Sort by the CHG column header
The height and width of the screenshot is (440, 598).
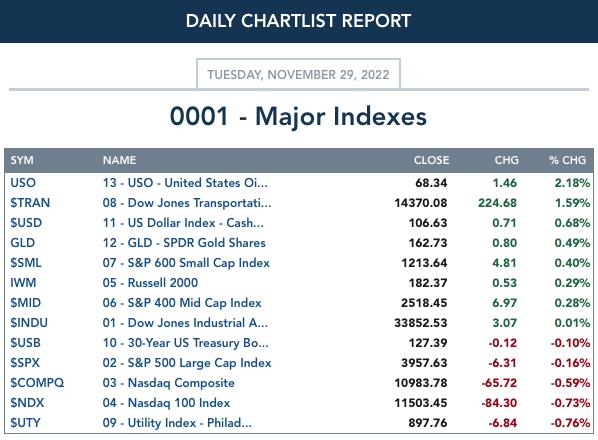[506, 160]
